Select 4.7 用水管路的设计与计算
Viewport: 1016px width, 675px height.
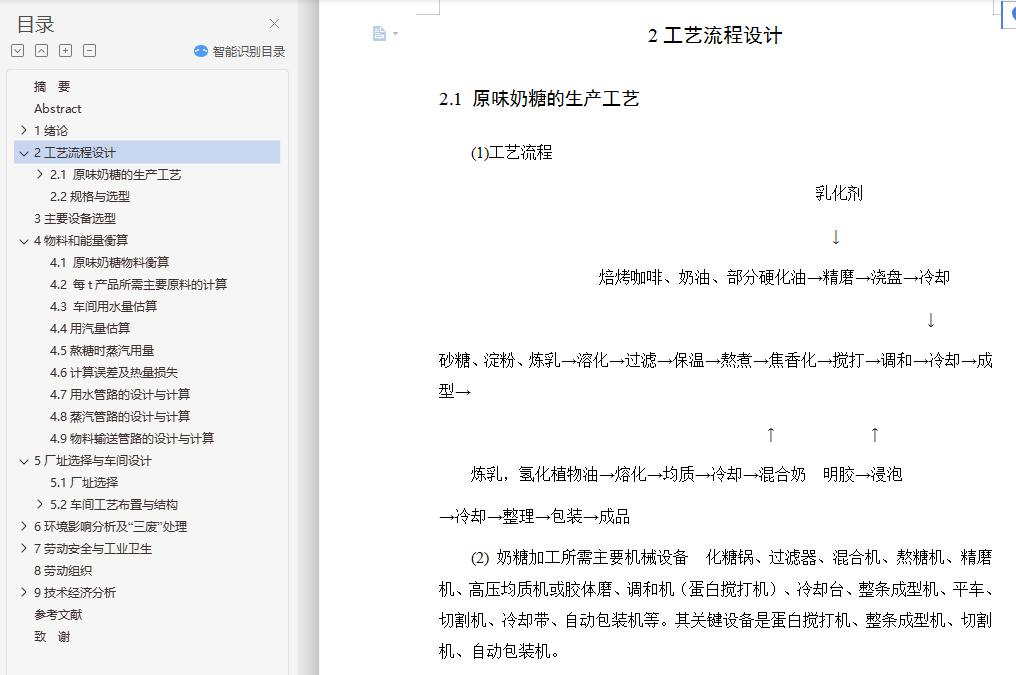click(120, 395)
